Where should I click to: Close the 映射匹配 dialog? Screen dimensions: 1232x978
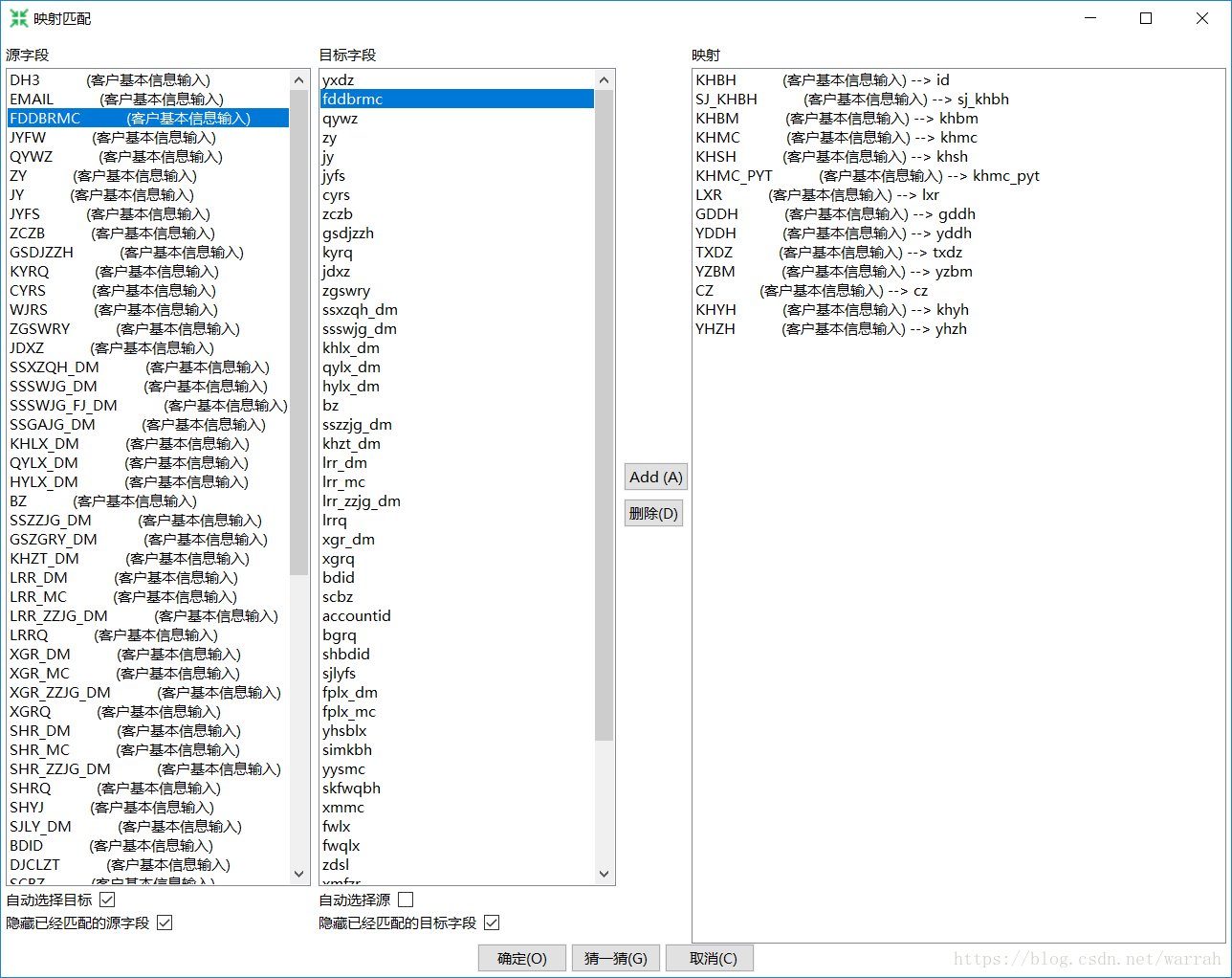[x=1202, y=18]
